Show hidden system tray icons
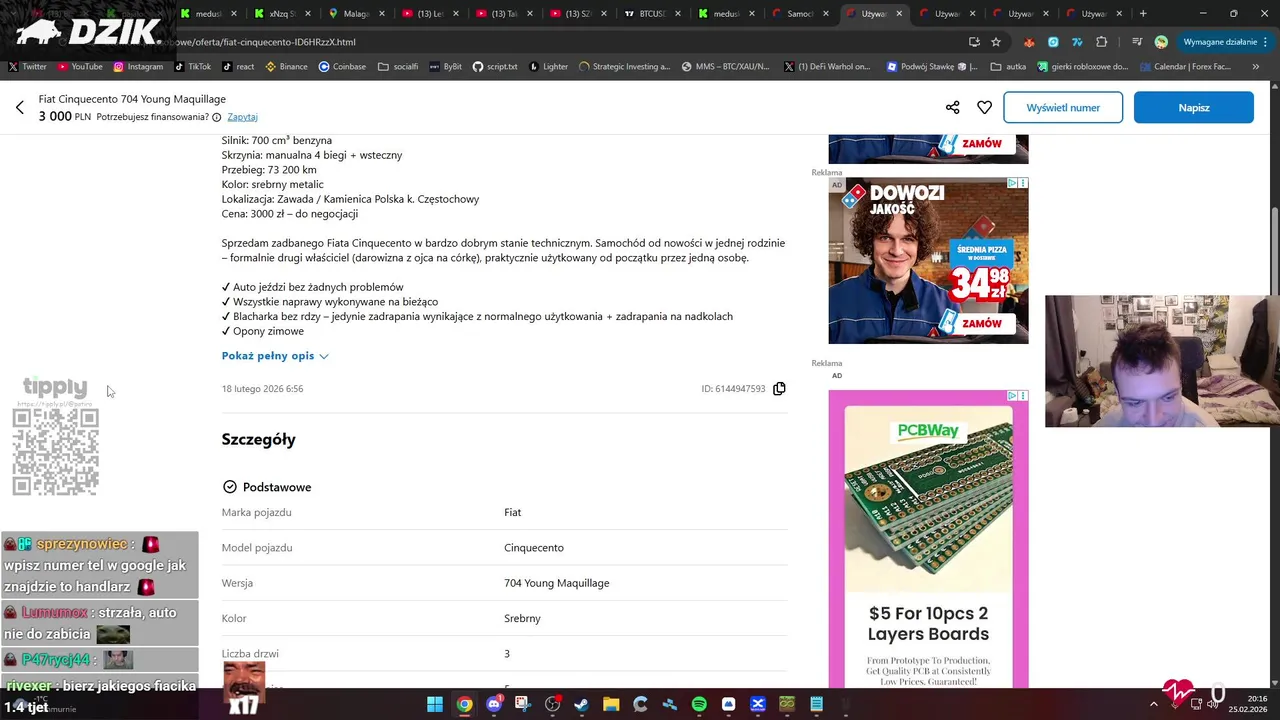 pyautogui.click(x=1153, y=704)
